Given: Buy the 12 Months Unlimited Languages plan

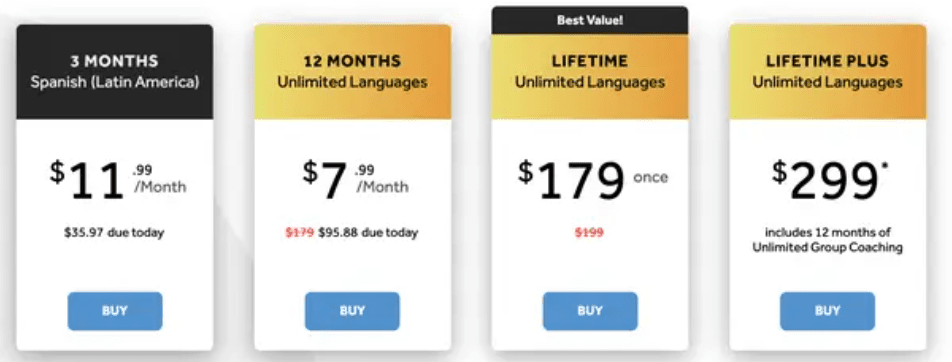Looking at the screenshot, I should pyautogui.click(x=352, y=311).
